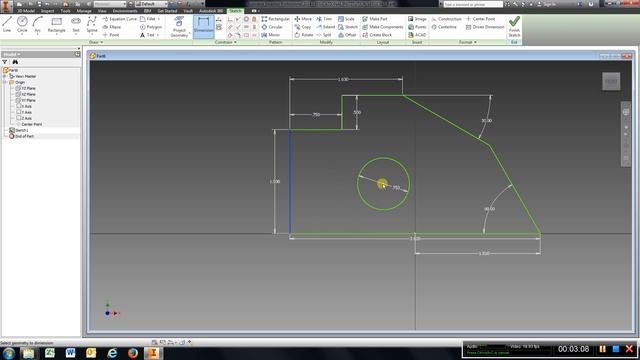Viewport: 640px width, 360px height.
Task: Select the Circle sketch tool
Action: point(22,24)
